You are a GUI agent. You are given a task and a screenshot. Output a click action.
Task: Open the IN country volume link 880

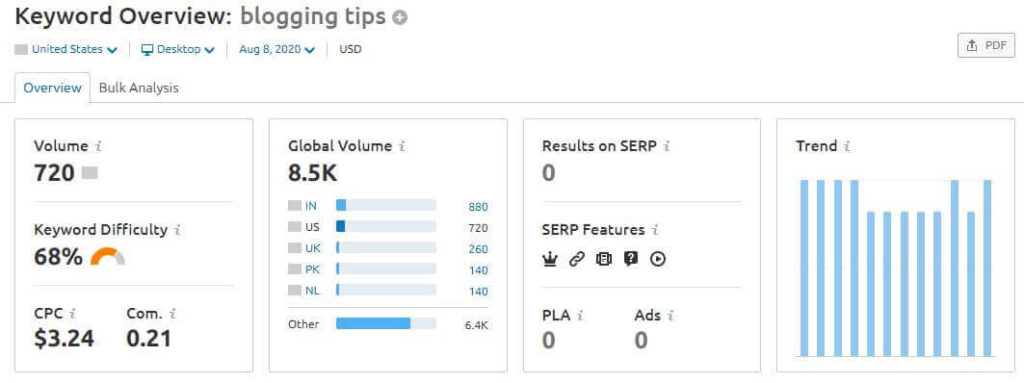(x=478, y=207)
